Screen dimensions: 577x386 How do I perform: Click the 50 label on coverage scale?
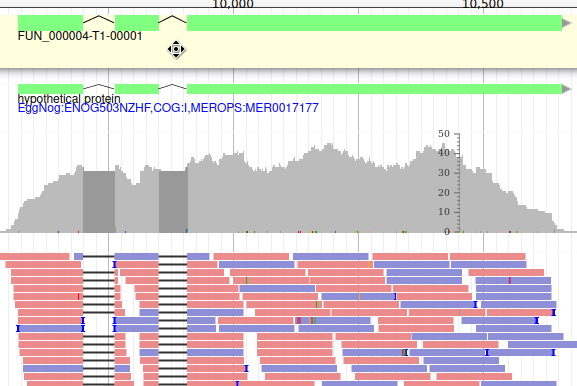[444, 134]
